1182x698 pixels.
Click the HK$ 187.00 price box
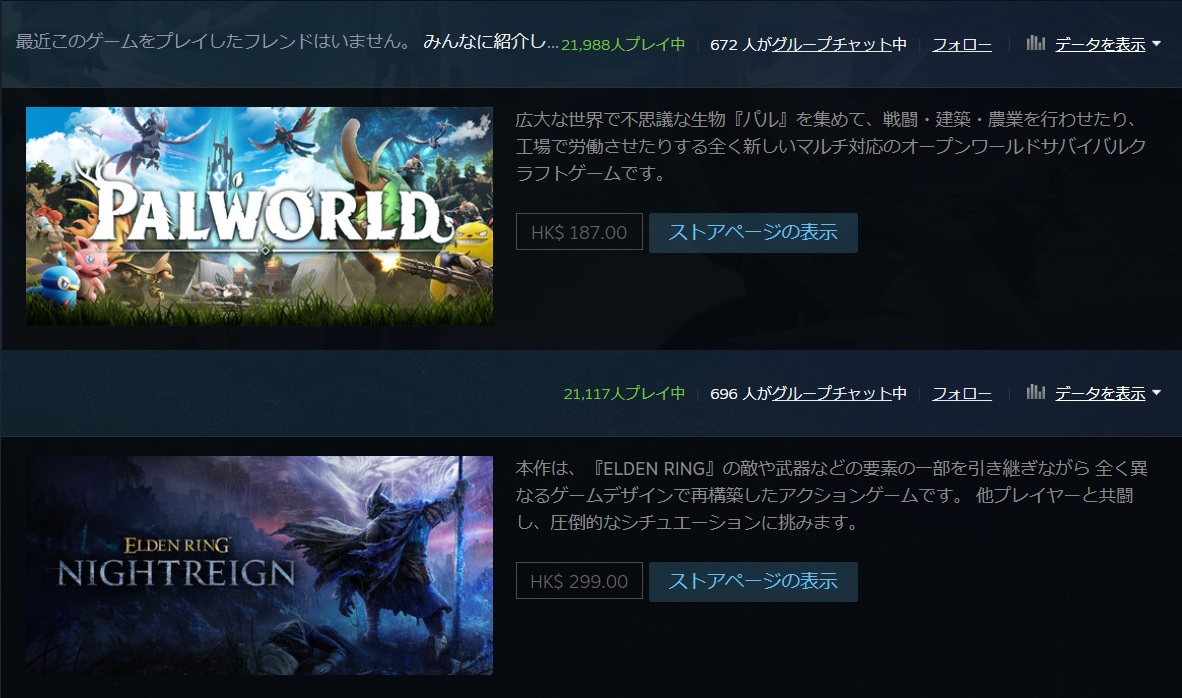579,232
